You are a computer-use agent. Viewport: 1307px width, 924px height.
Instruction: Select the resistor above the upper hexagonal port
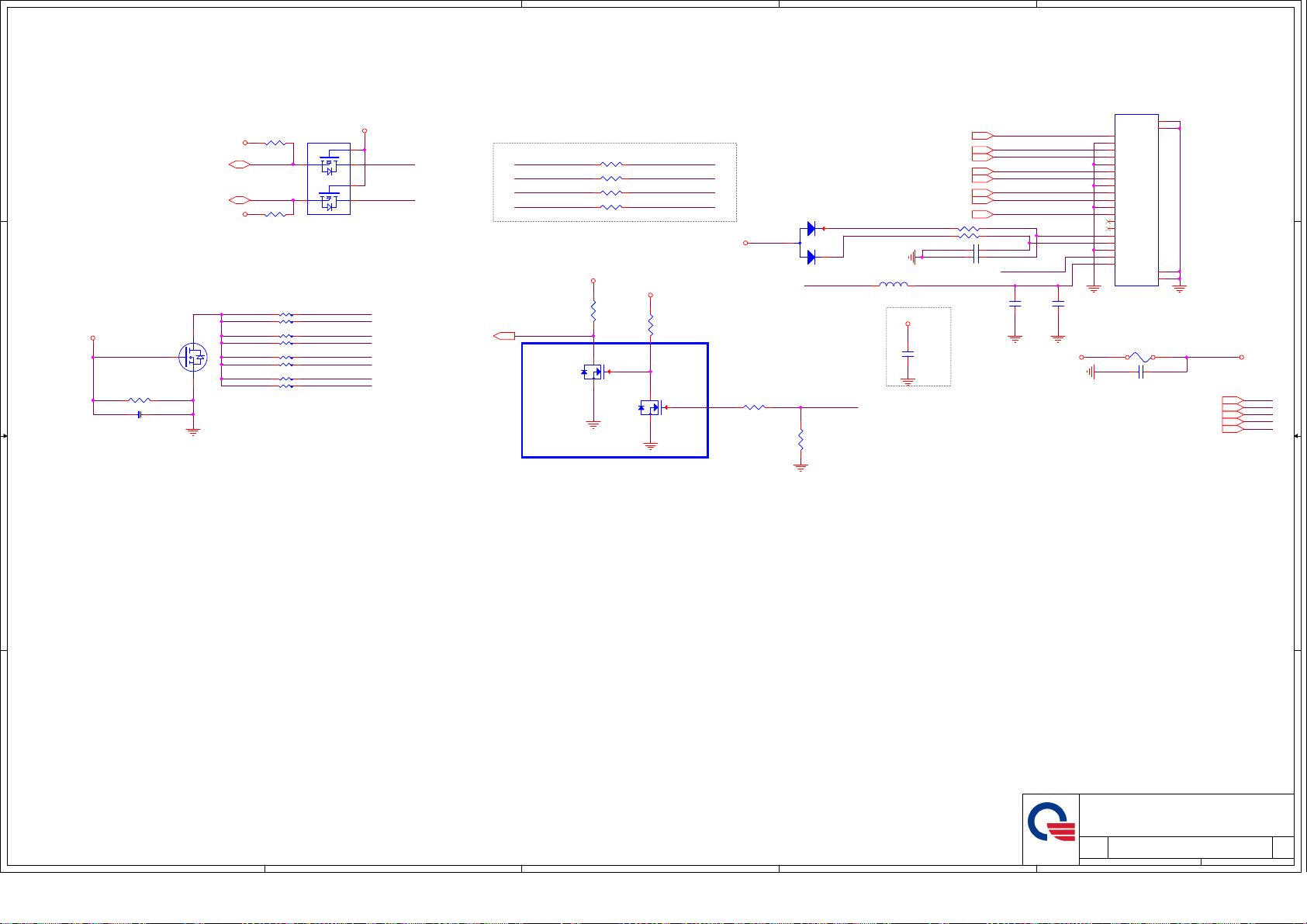tap(275, 143)
